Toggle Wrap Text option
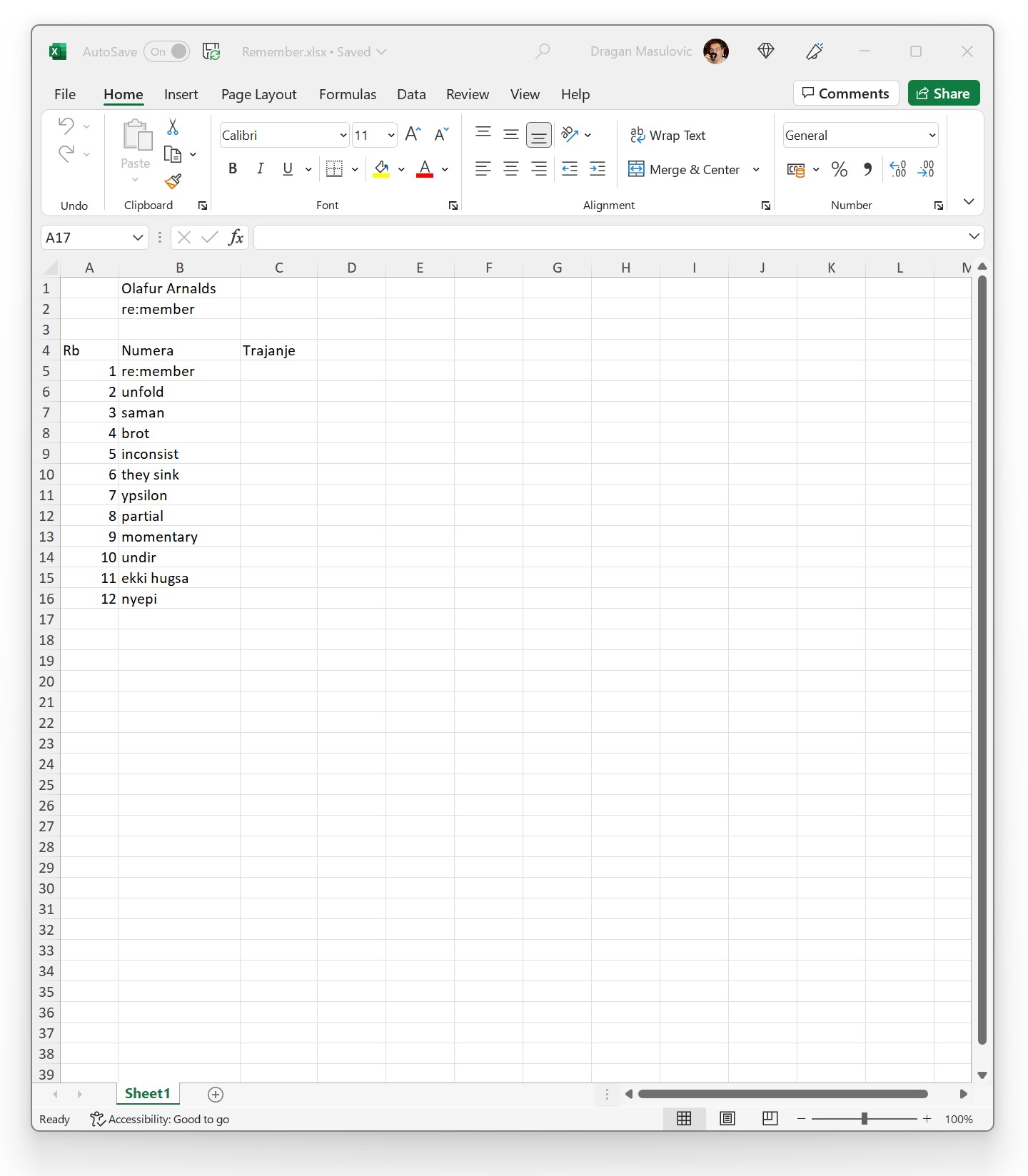The image size is (1028, 1176). (x=667, y=136)
